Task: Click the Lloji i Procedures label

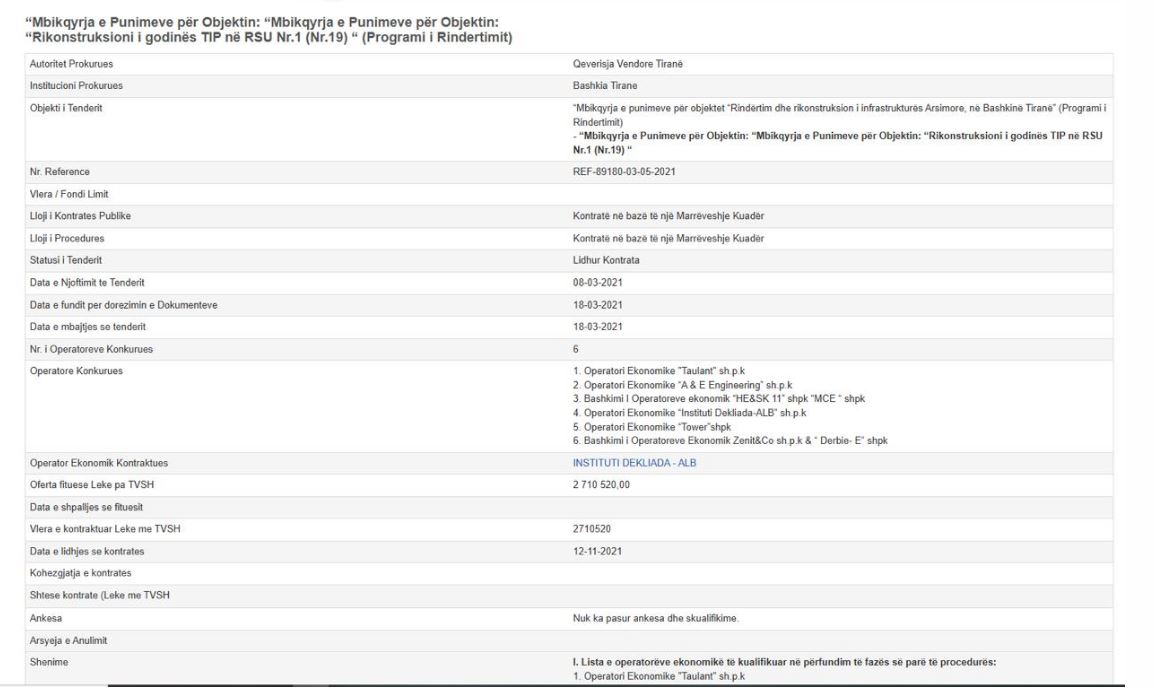Action: 68,238
